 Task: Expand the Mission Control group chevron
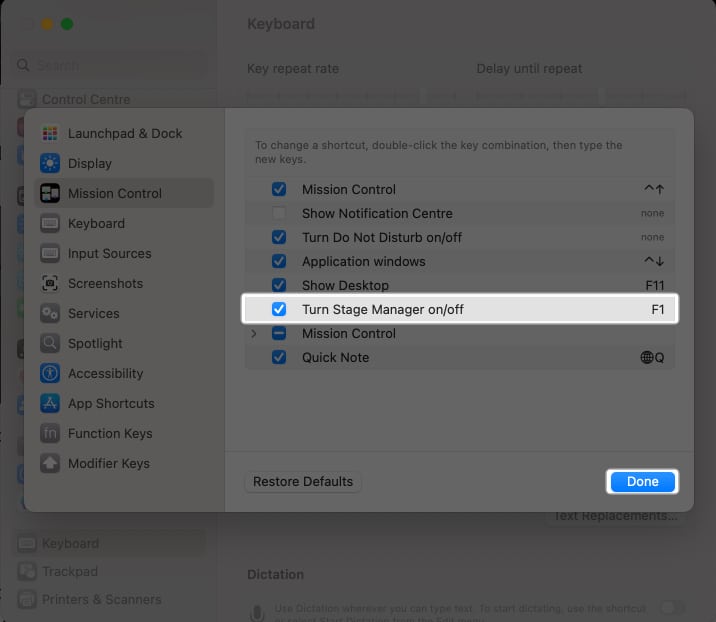coord(254,333)
